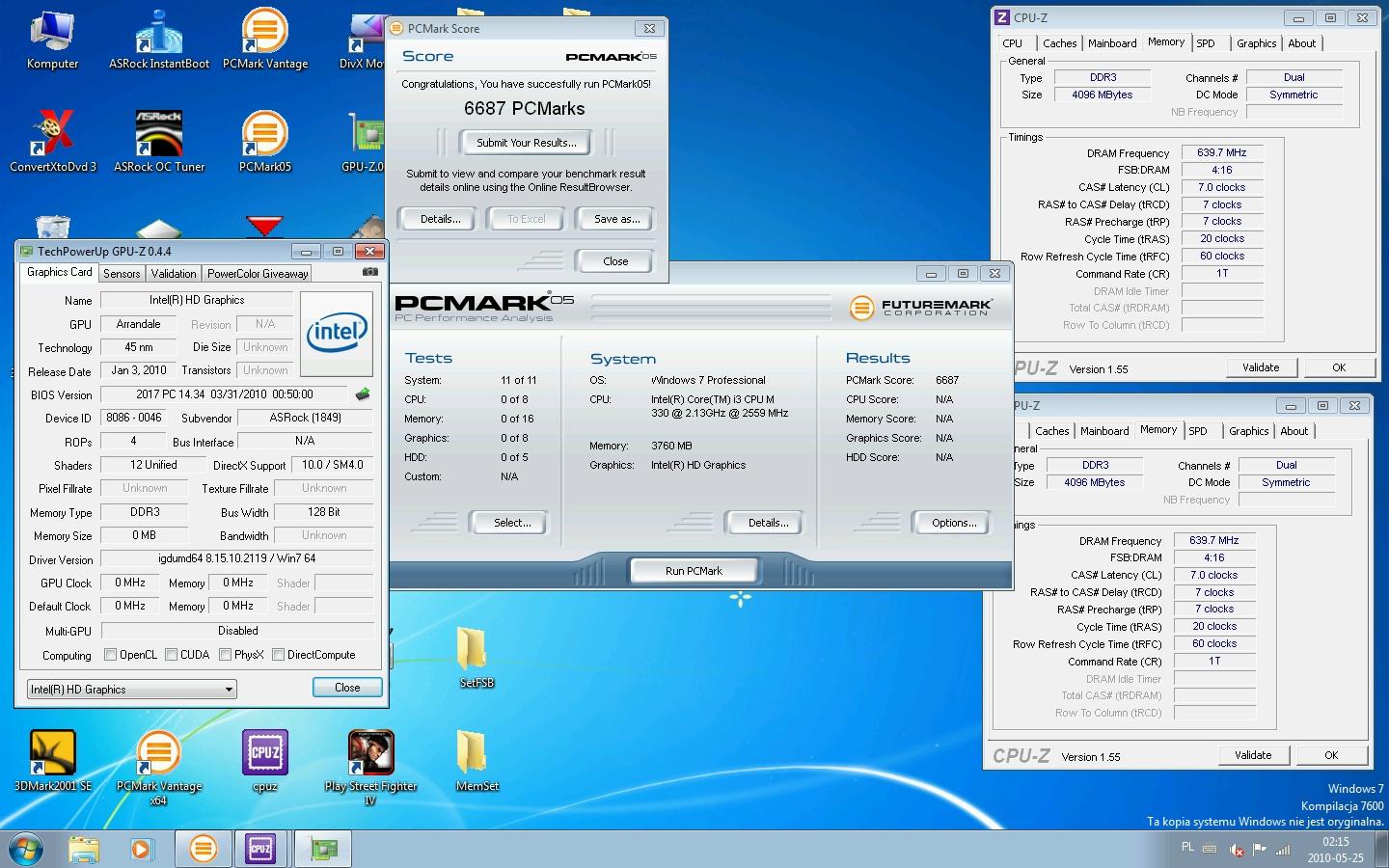This screenshot has height=868, width=1389.
Task: Launch PCMark Vantage x64 shortcut
Action: click(159, 768)
